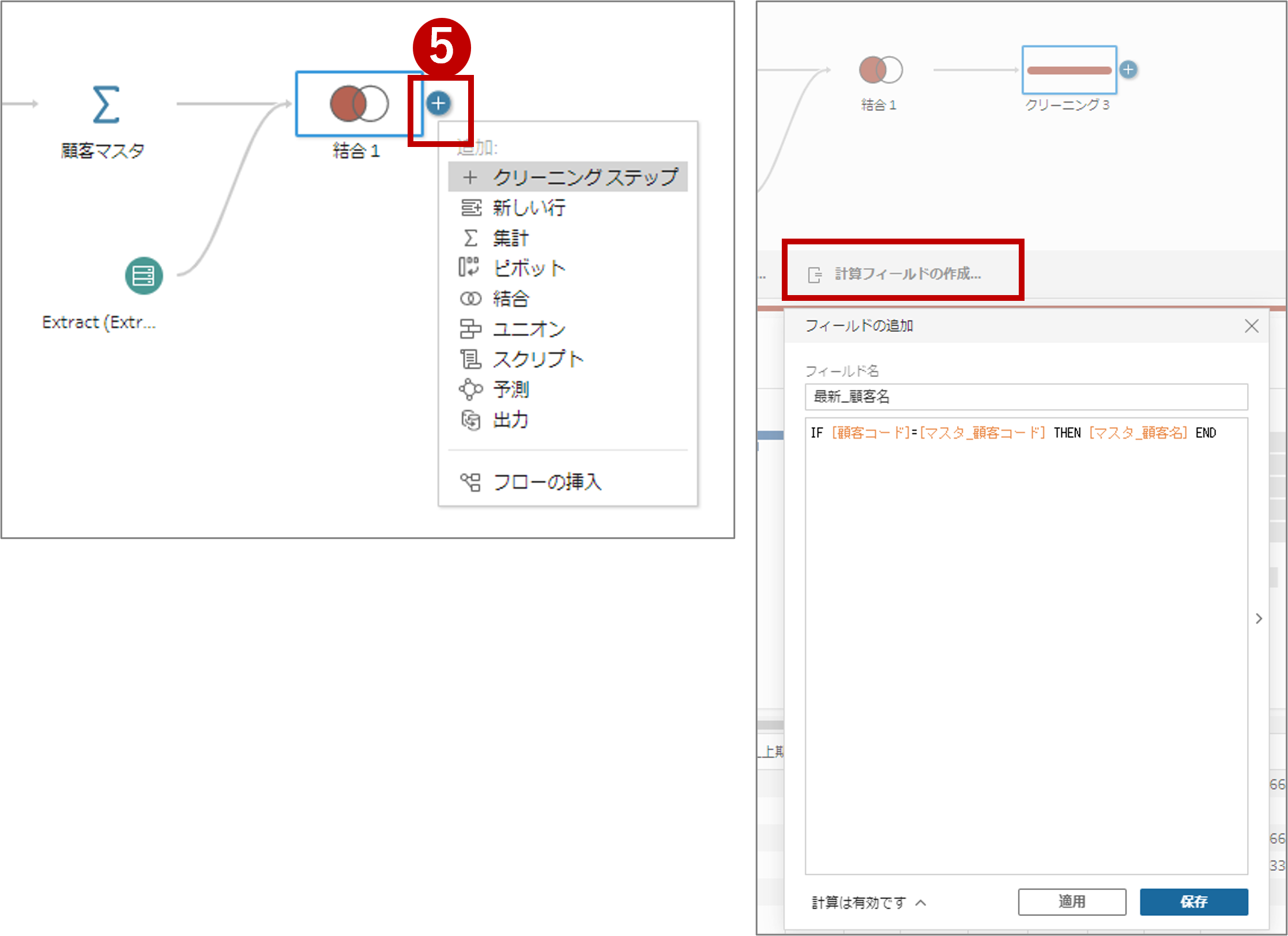Screen dimensions: 1288x936
Task: Click the [マスタ_顧客名] field in formula
Action: [x=1138, y=433]
